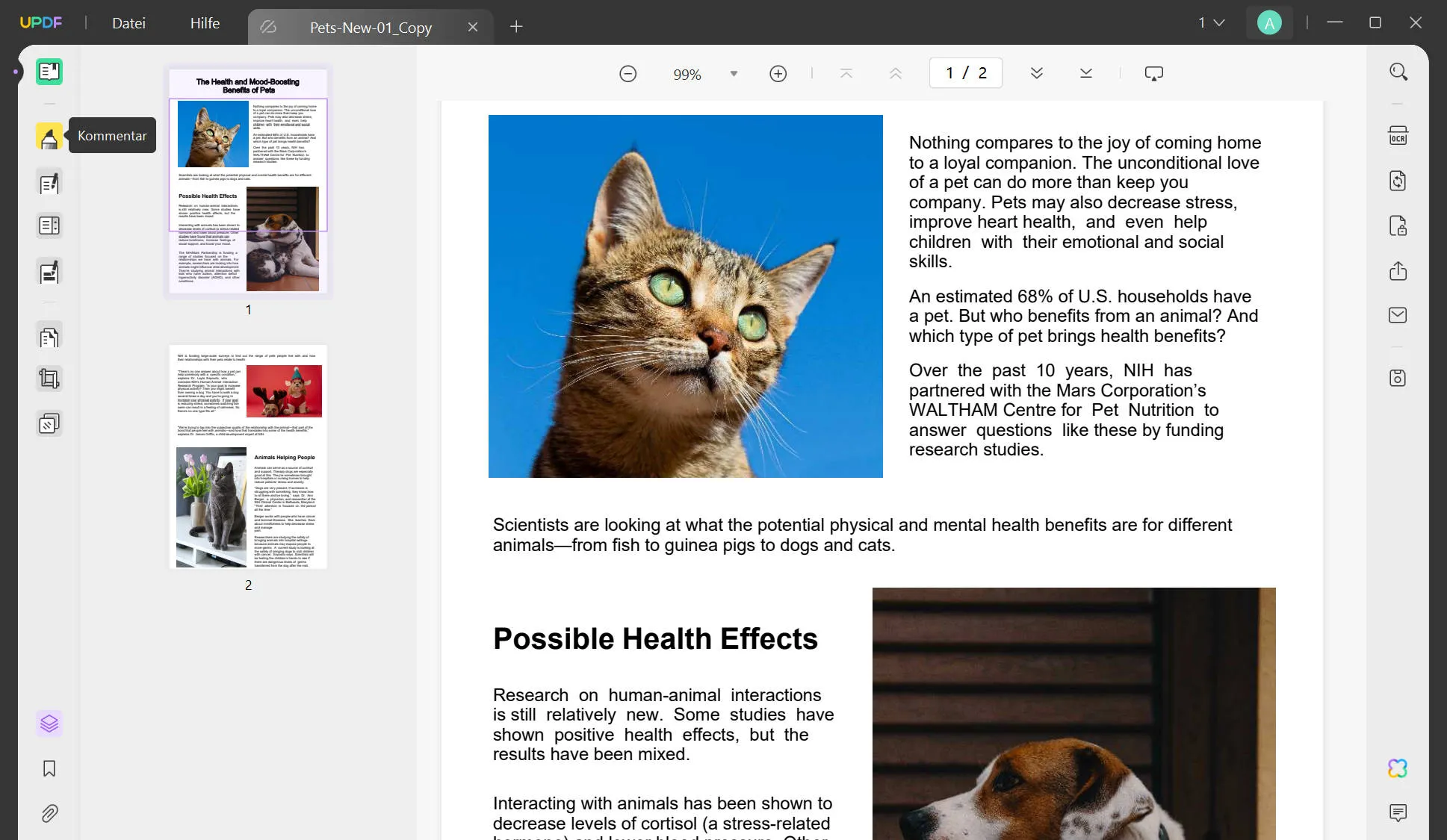Open the Datei menu
1447x840 pixels.
(x=128, y=23)
